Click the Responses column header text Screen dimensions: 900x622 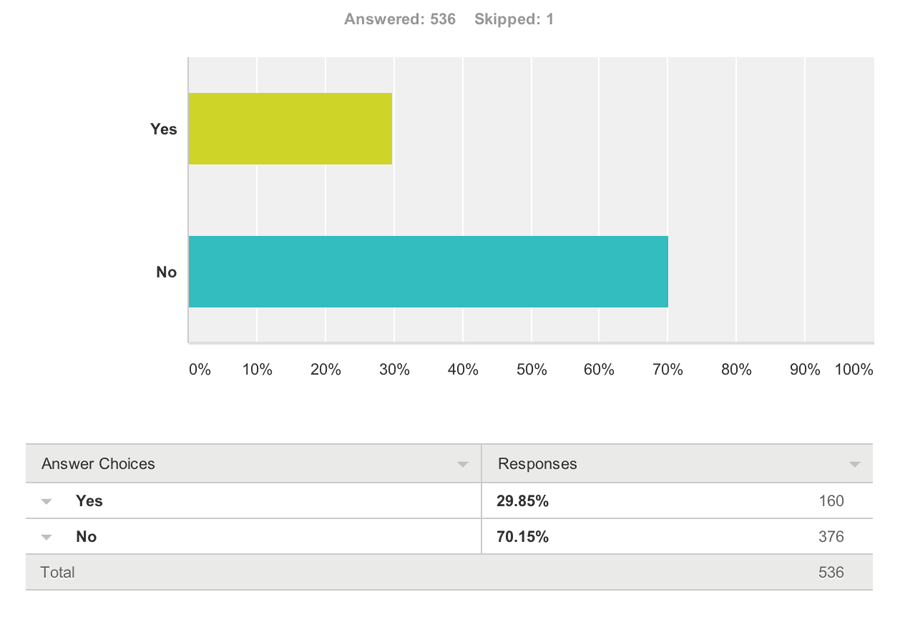pos(537,464)
